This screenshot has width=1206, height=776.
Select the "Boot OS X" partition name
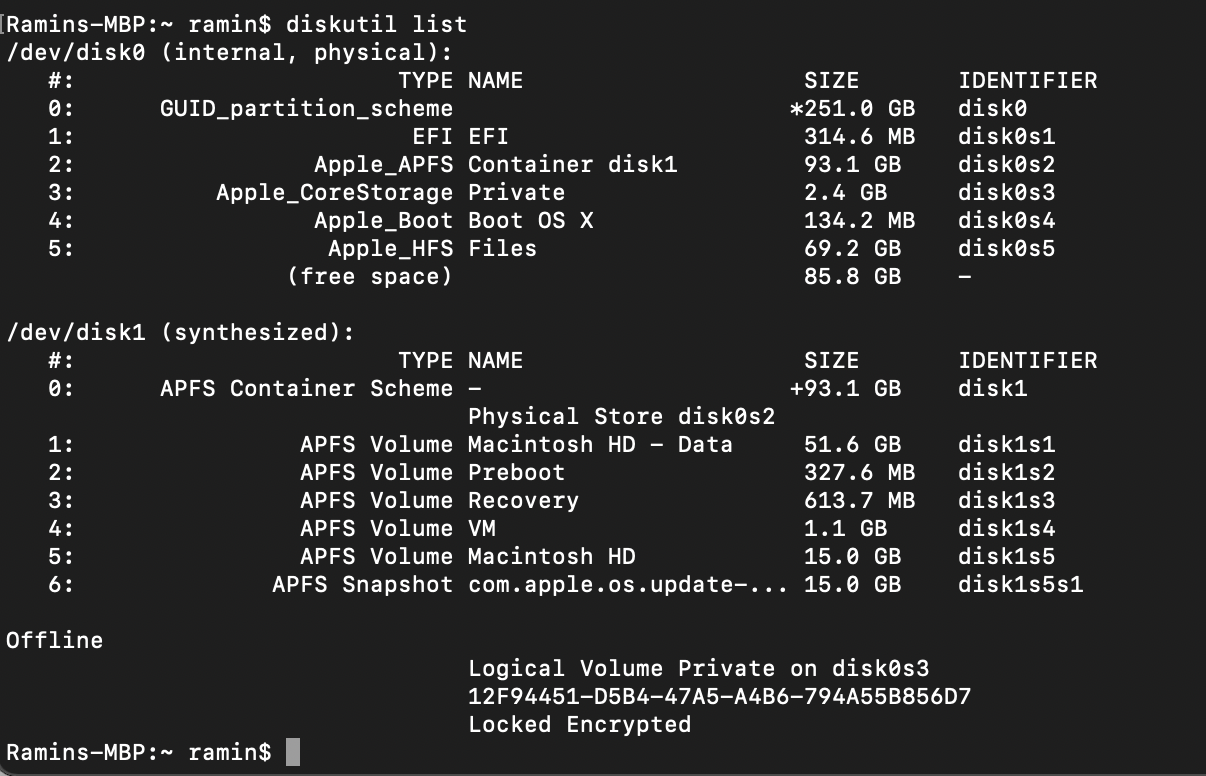[530, 220]
